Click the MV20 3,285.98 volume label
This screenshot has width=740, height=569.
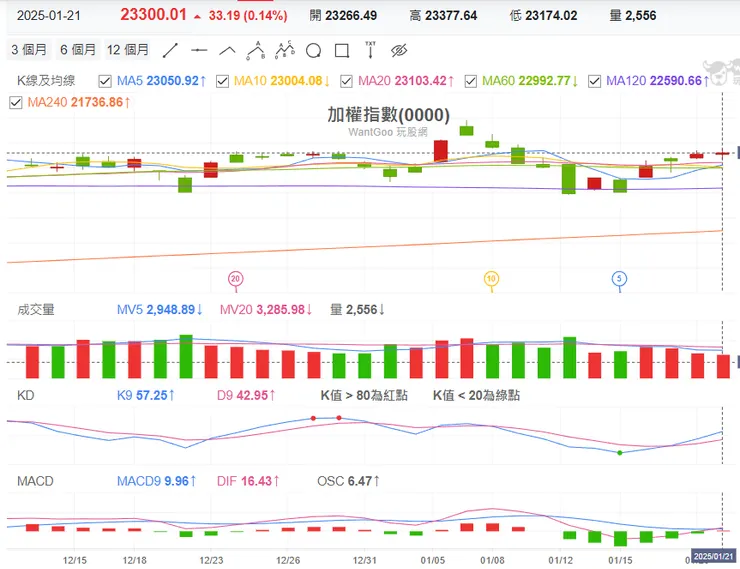click(x=266, y=310)
